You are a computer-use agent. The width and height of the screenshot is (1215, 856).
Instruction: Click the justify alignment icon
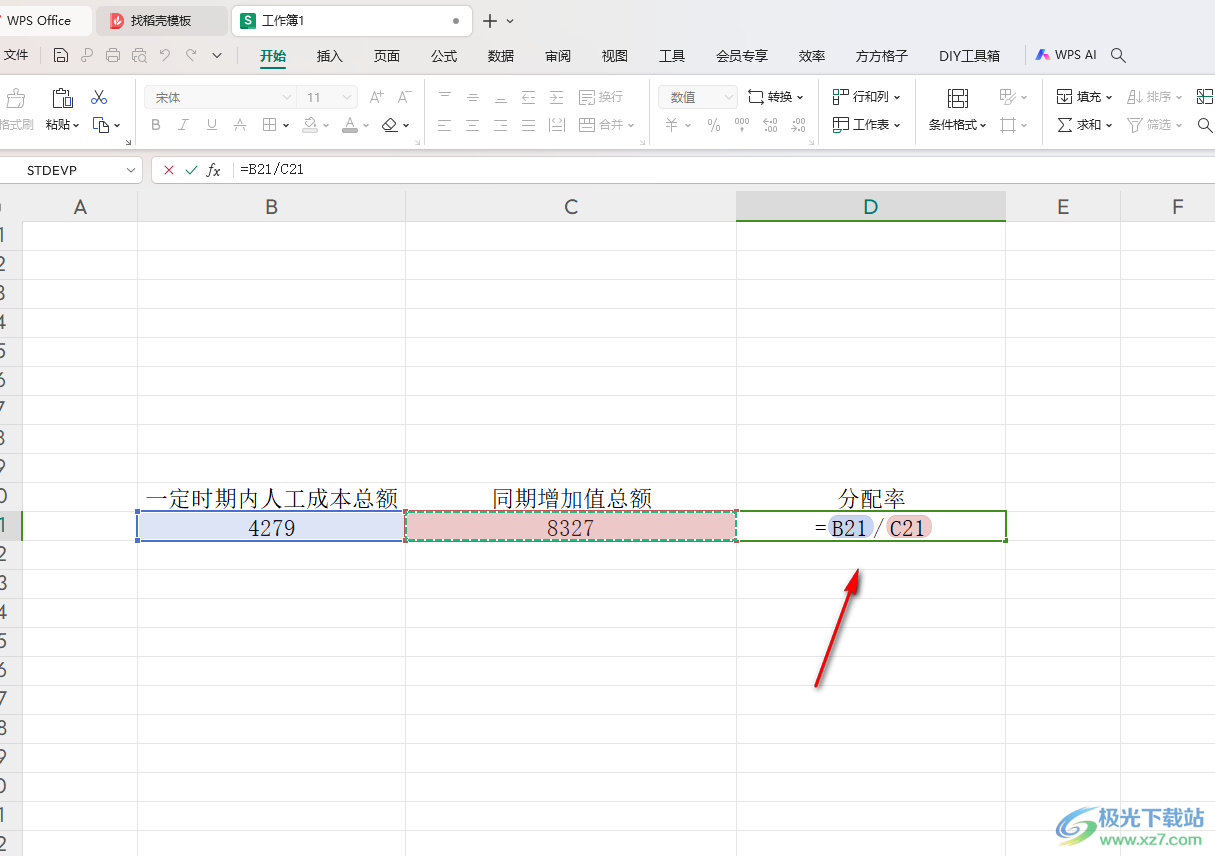(x=529, y=125)
